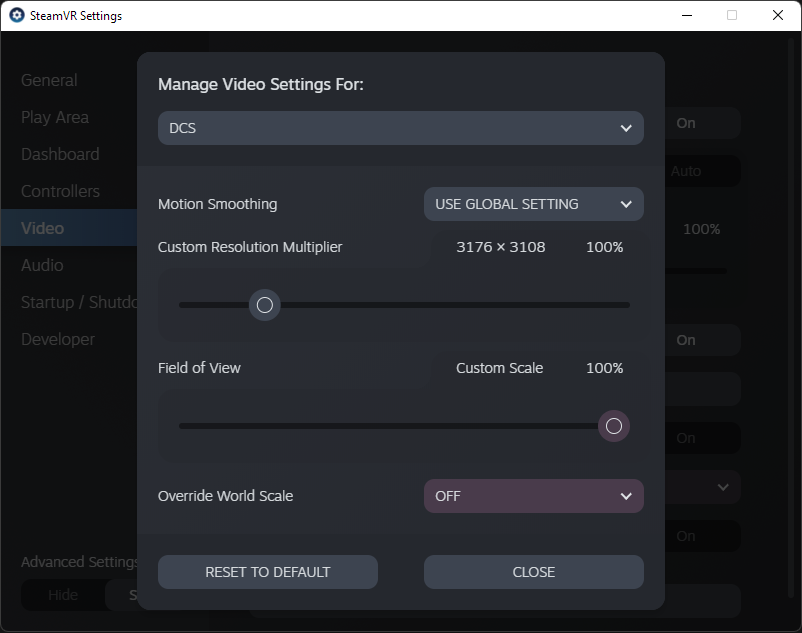Open the Developer settings tab
Viewport: 802px width, 633px height.
click(x=58, y=340)
